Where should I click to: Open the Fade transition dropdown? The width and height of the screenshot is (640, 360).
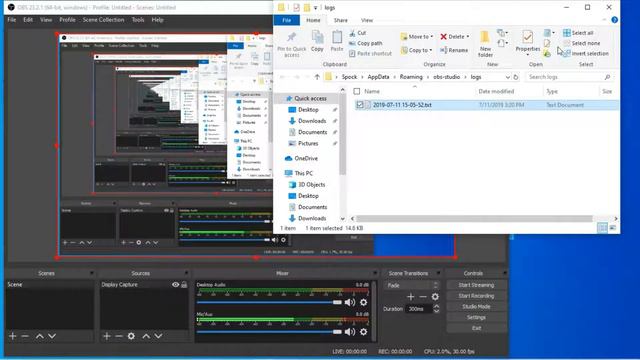tap(411, 285)
